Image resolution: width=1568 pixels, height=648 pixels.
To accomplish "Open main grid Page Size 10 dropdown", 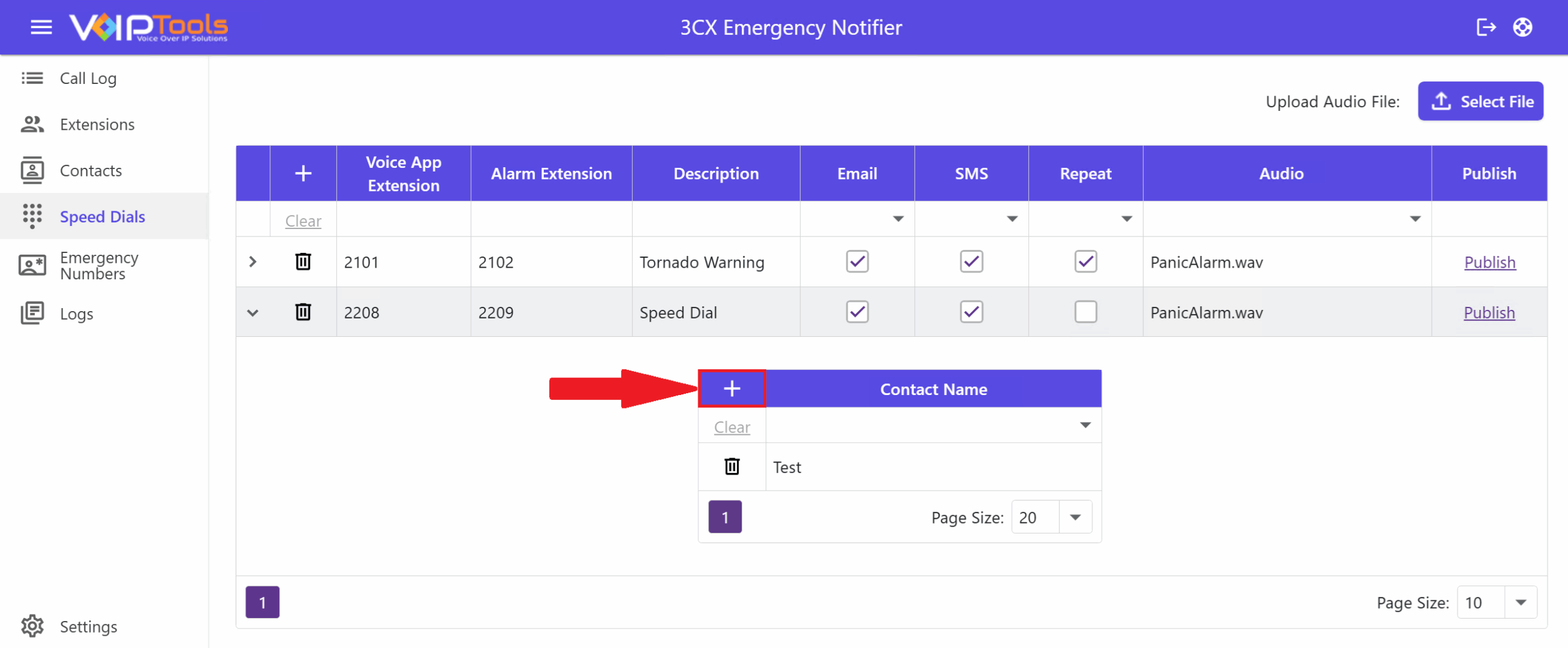I will pos(1521,602).
